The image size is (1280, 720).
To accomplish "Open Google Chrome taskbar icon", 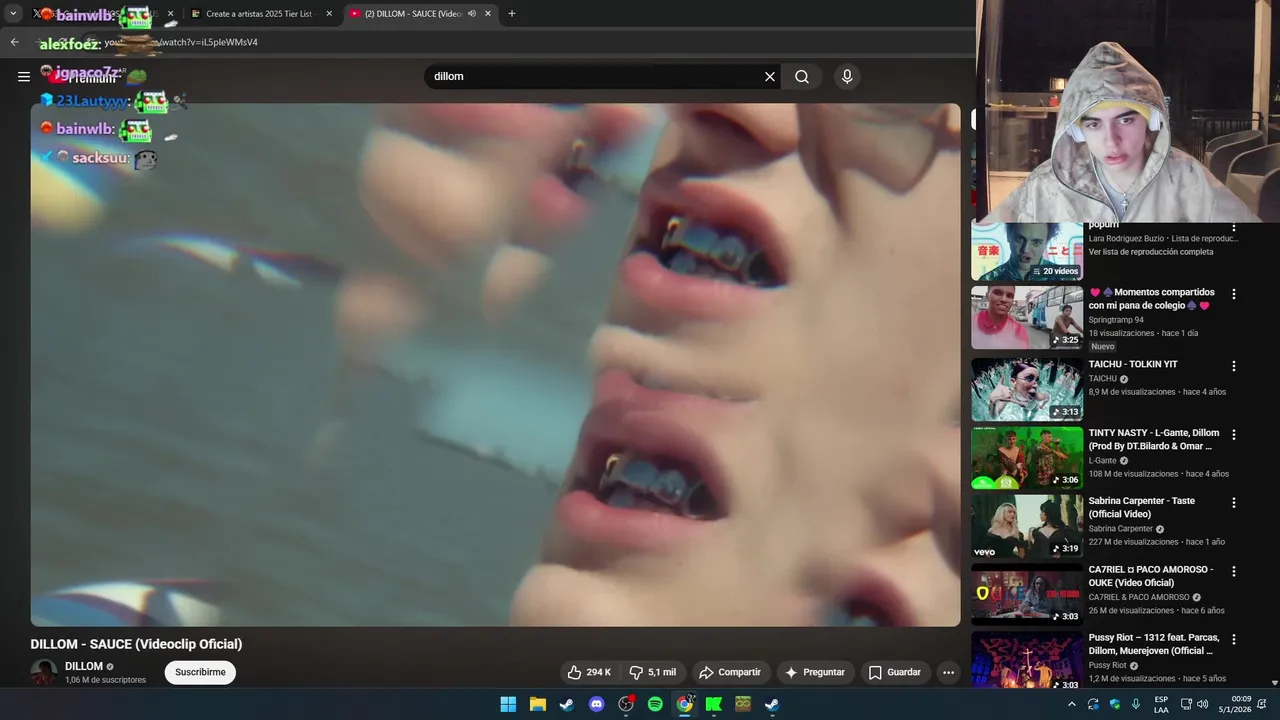I will [685, 704].
